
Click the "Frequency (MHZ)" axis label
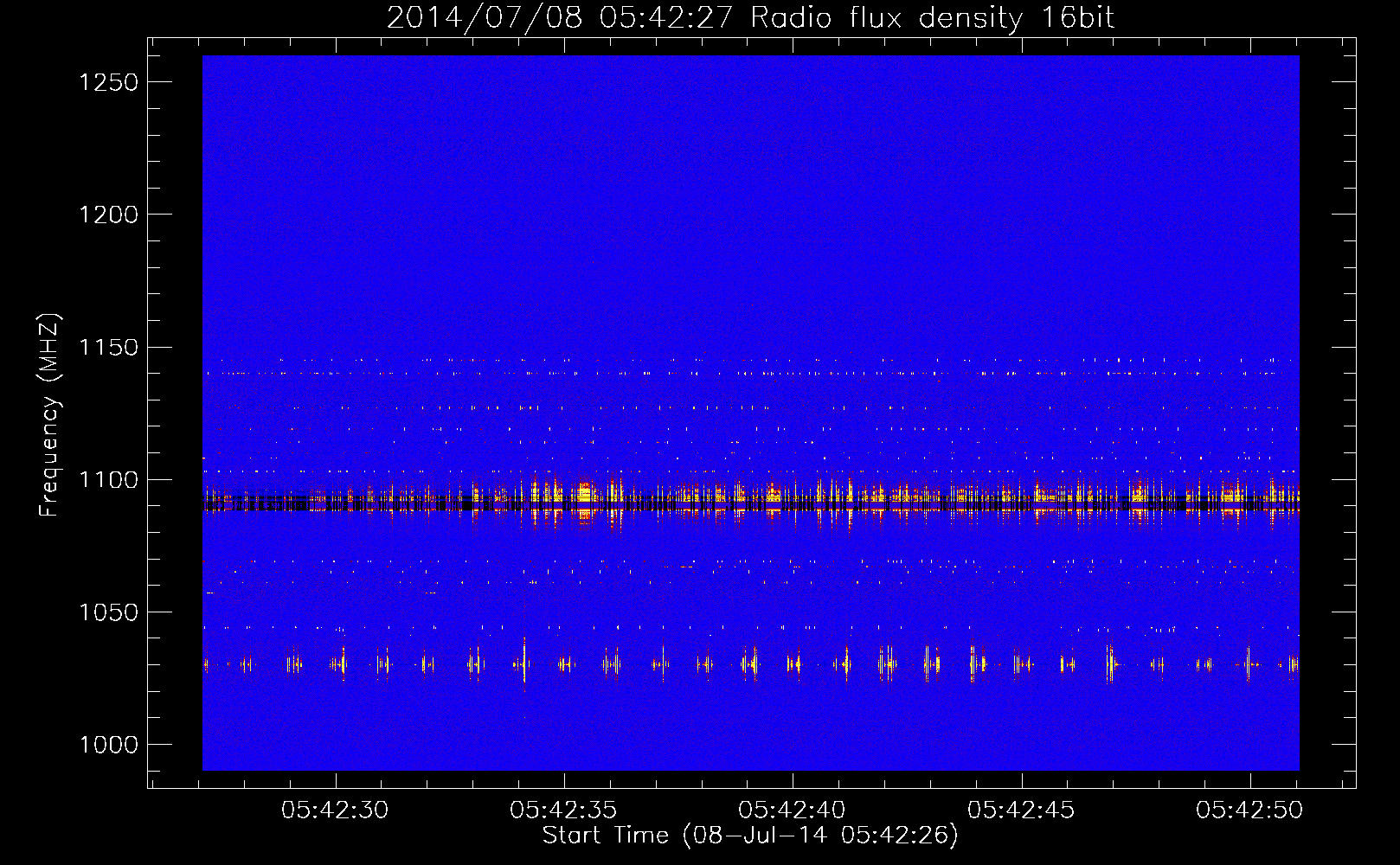pos(50,415)
